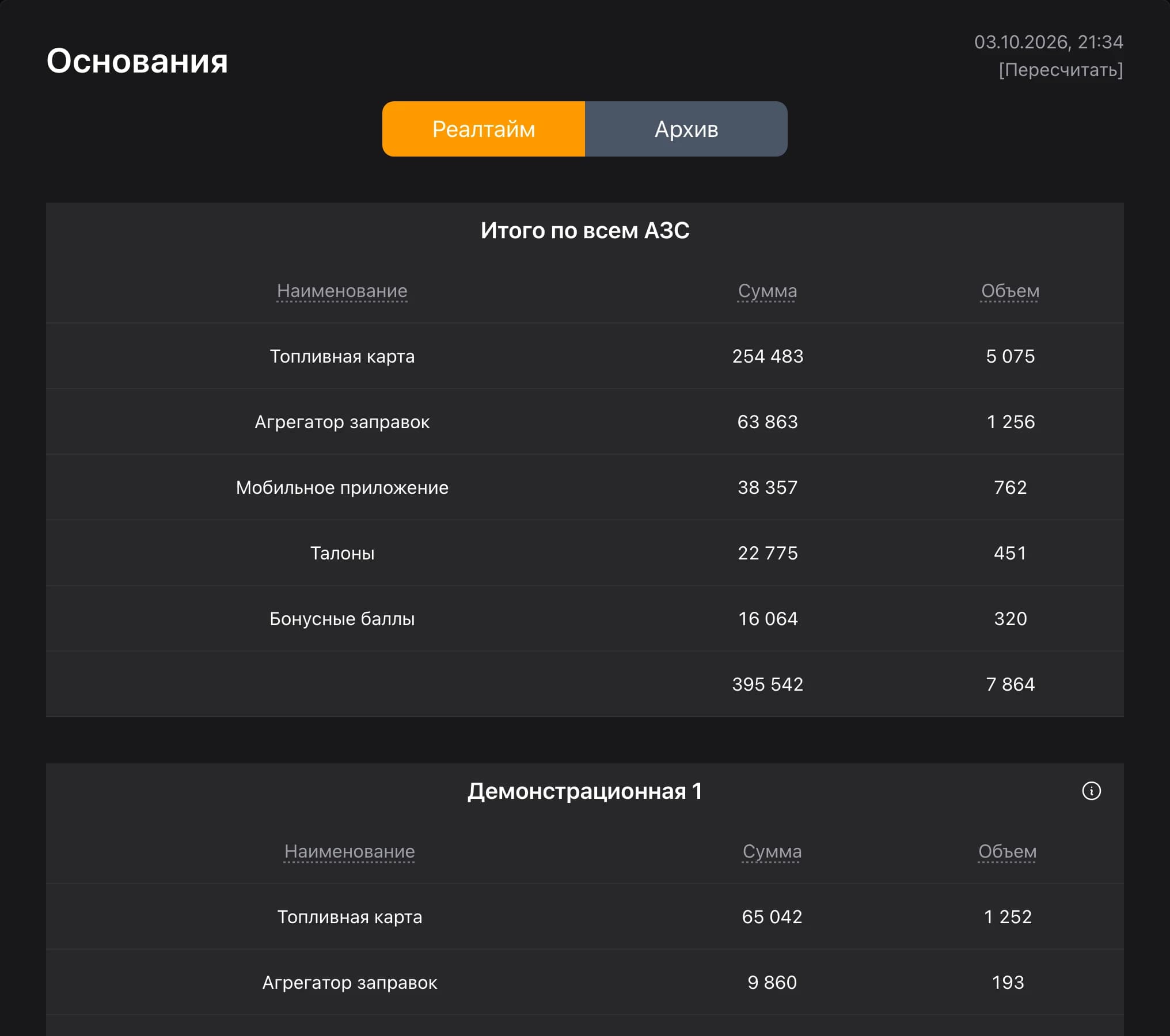The width and height of the screenshot is (1170, 1036).
Task: Click the sum value 9 860
Action: pos(772,982)
